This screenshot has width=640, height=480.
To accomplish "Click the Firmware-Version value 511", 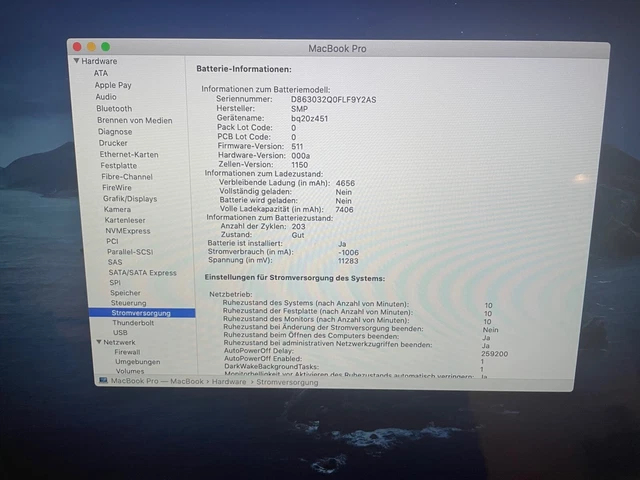I will 297,147.
